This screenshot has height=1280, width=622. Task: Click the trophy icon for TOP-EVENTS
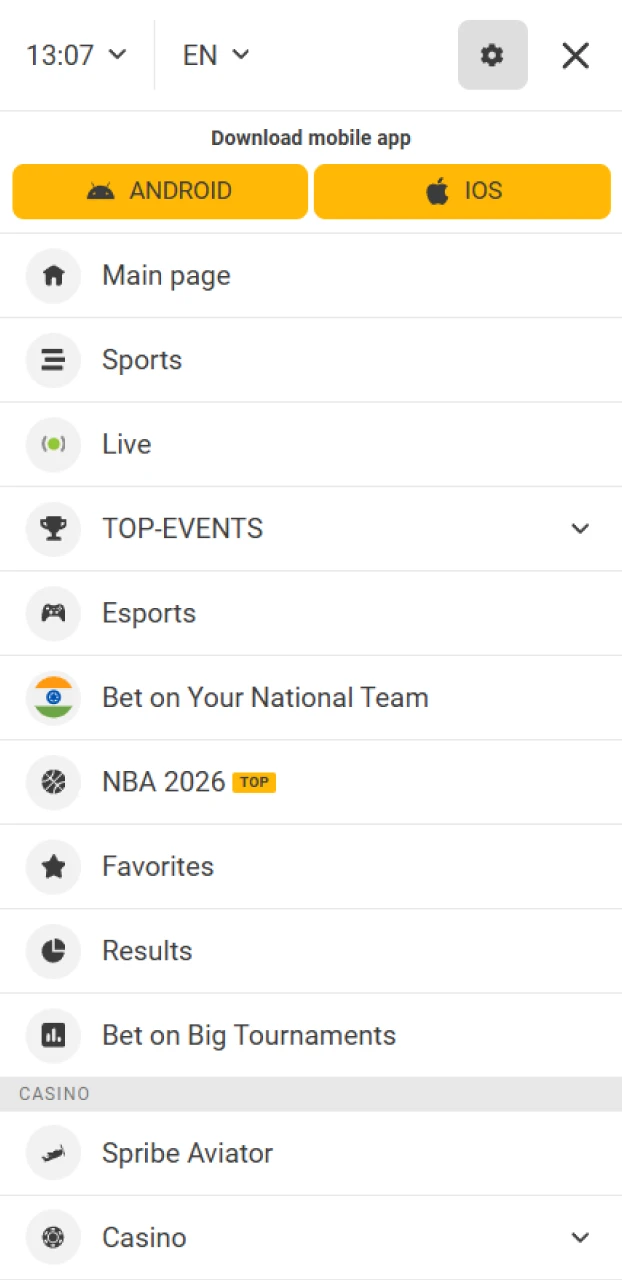tap(53, 529)
